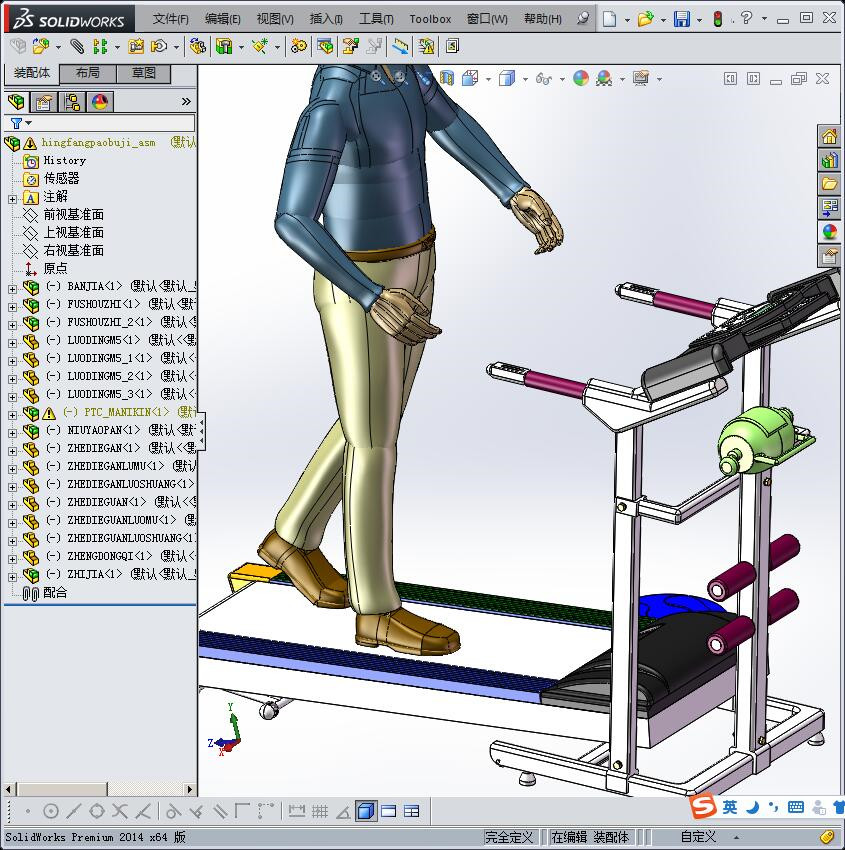Click the tree filter funnel icon

17,124
